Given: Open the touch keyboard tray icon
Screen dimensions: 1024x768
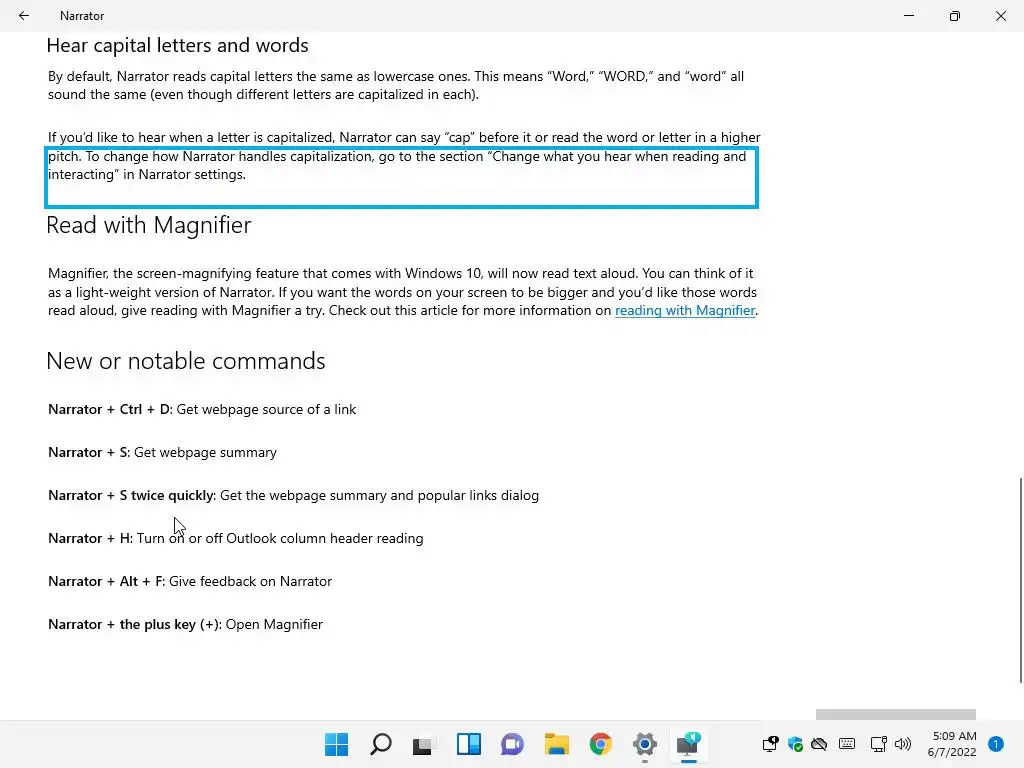Looking at the screenshot, I should click(847, 744).
